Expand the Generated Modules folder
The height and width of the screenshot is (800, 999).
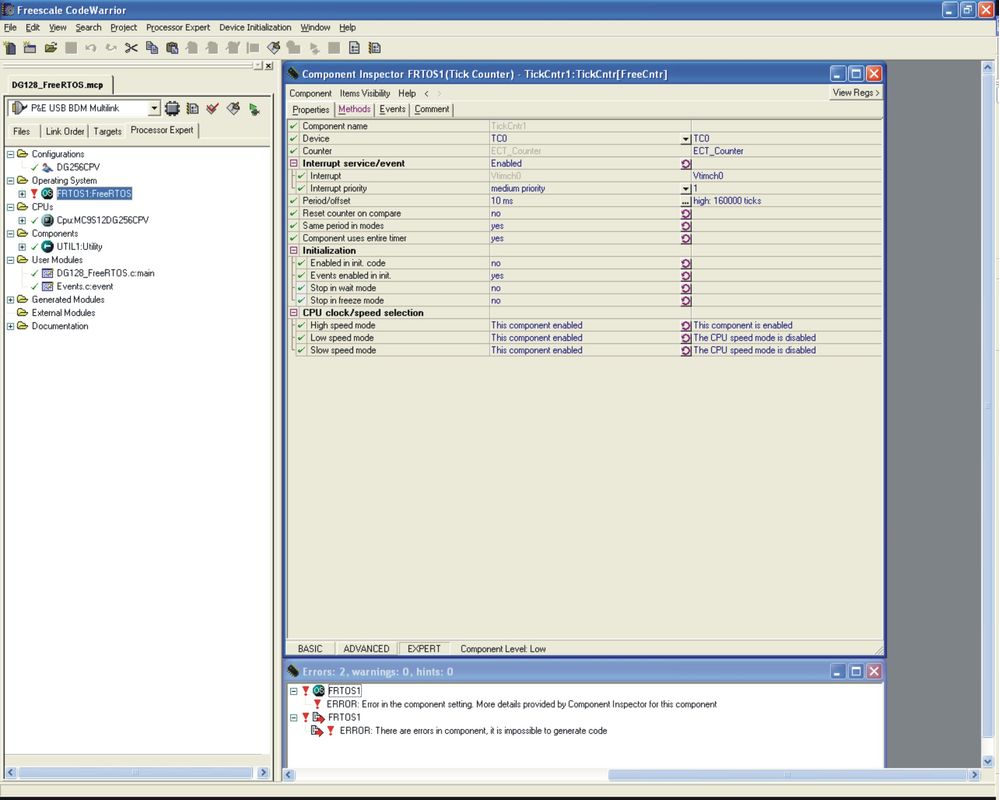click(x=10, y=299)
